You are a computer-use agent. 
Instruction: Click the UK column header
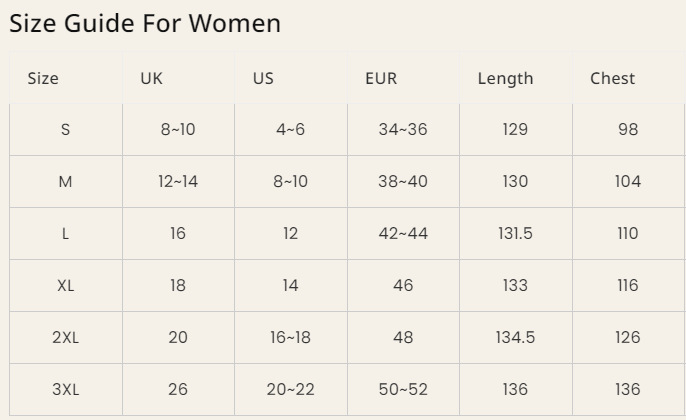(x=151, y=78)
